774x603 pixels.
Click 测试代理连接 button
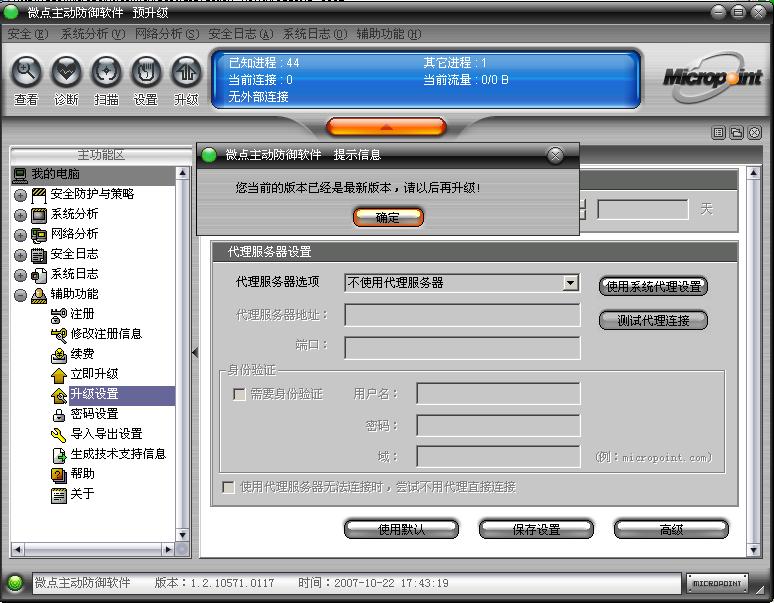click(653, 320)
